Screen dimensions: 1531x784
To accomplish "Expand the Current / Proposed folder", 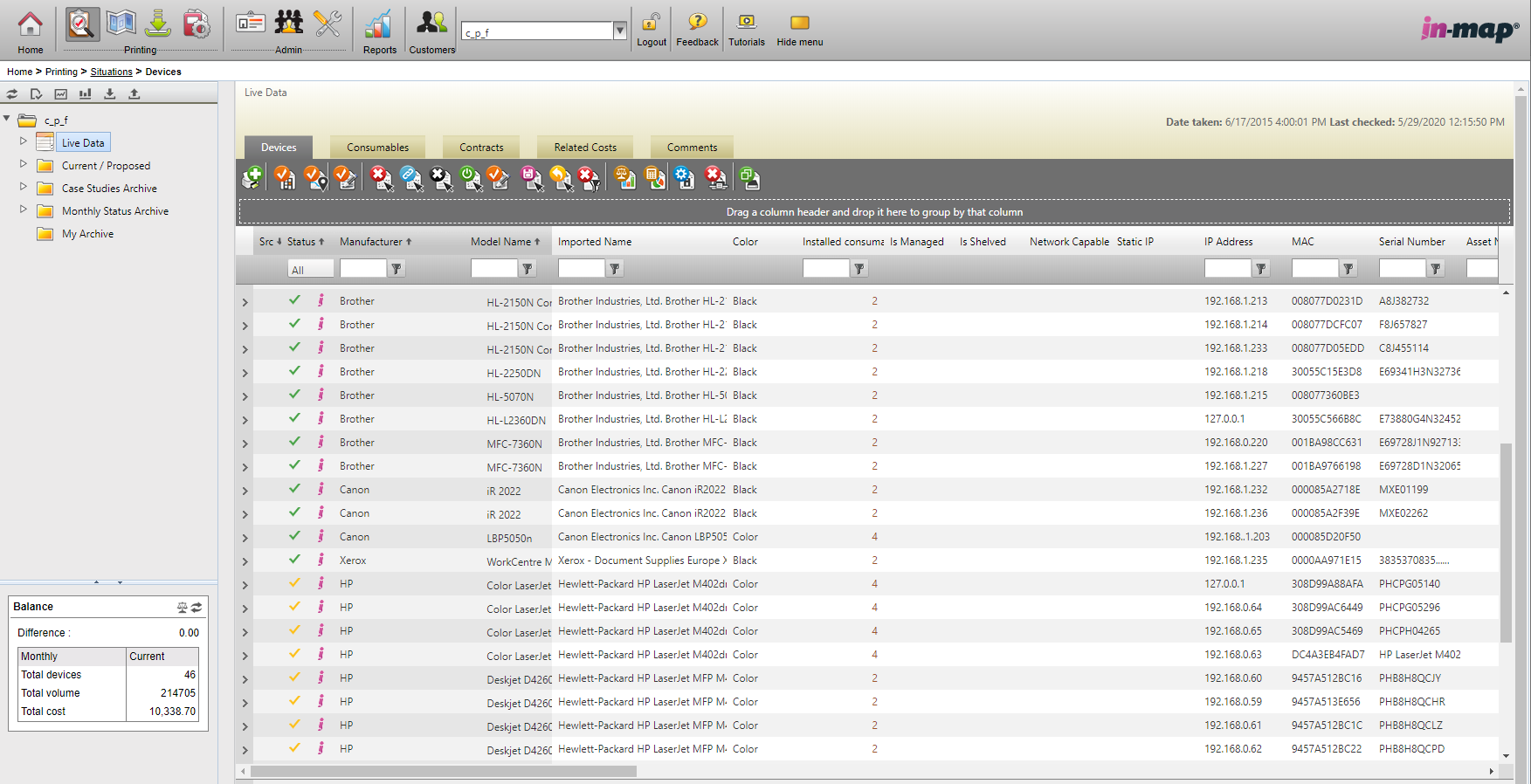I will [x=24, y=163].
